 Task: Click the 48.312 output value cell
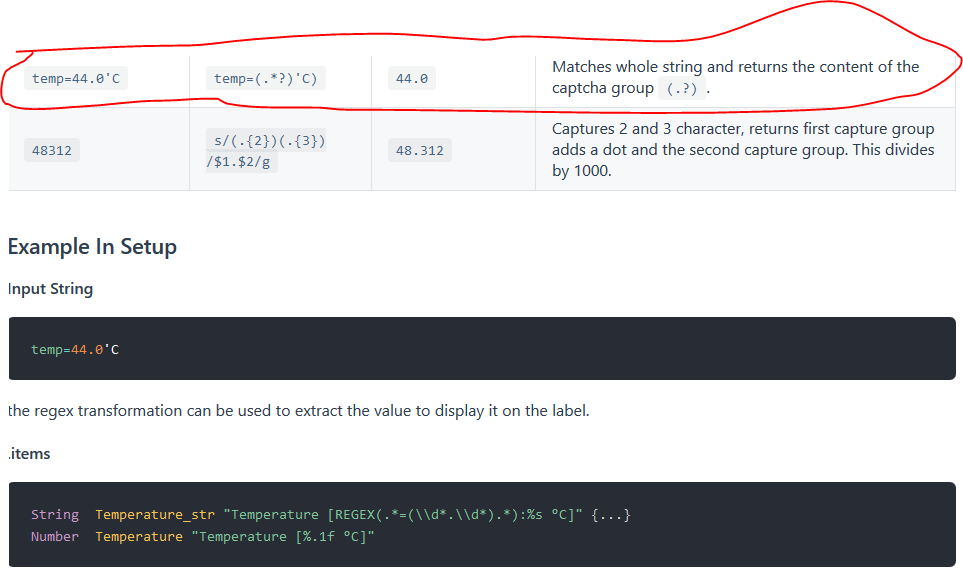(419, 151)
